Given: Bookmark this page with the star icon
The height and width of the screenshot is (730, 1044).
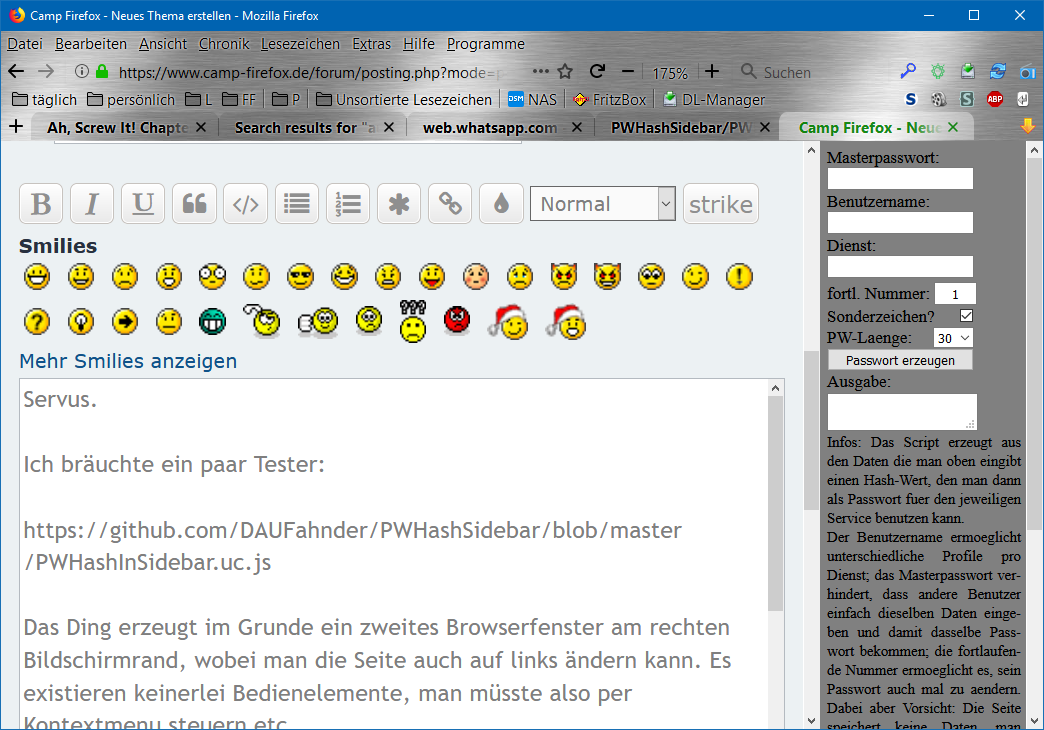Looking at the screenshot, I should [565, 72].
